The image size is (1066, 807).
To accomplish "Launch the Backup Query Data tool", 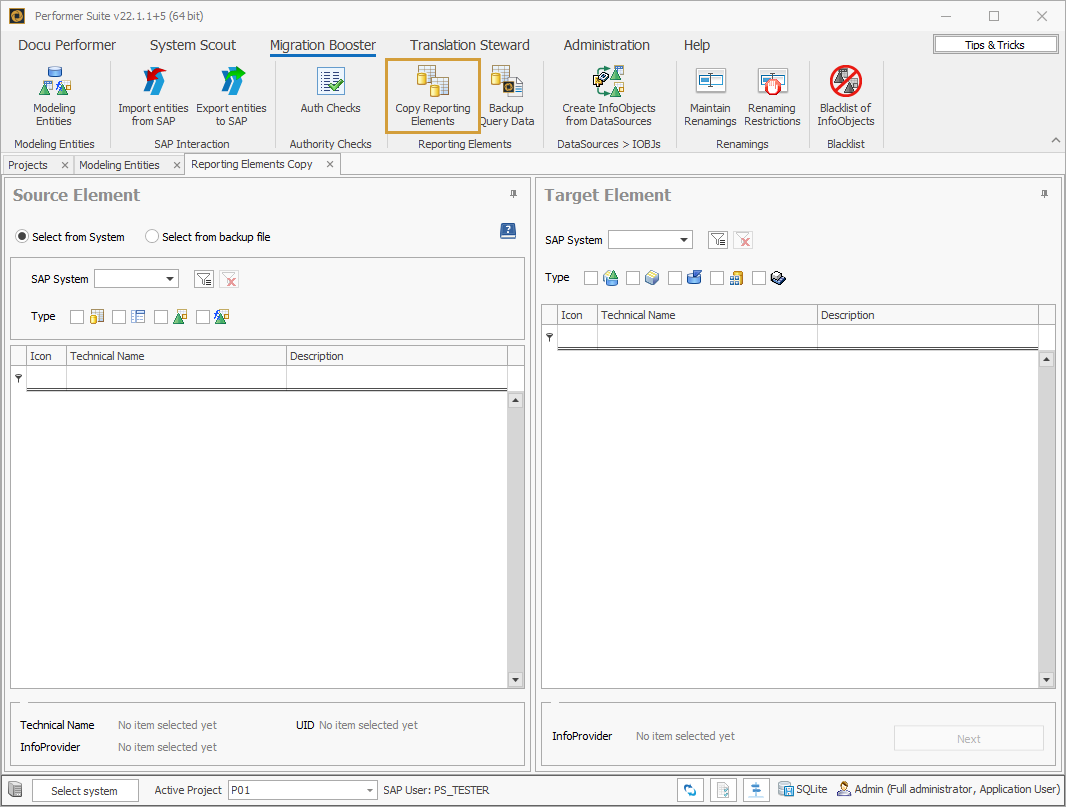I will coord(507,95).
